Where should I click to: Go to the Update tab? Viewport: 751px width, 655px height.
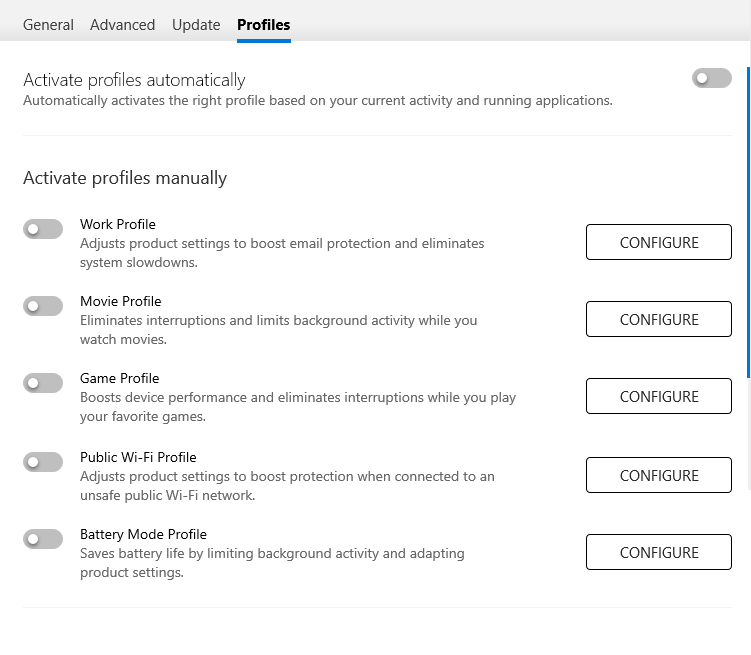click(196, 25)
